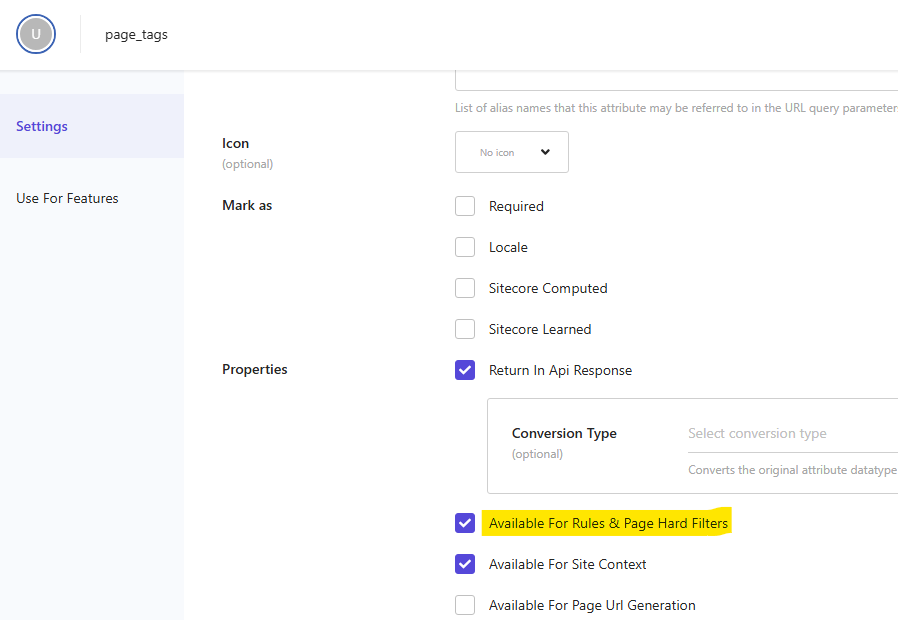This screenshot has width=898, height=620.
Task: Switch to Use For Features tab
Action: pos(67,198)
